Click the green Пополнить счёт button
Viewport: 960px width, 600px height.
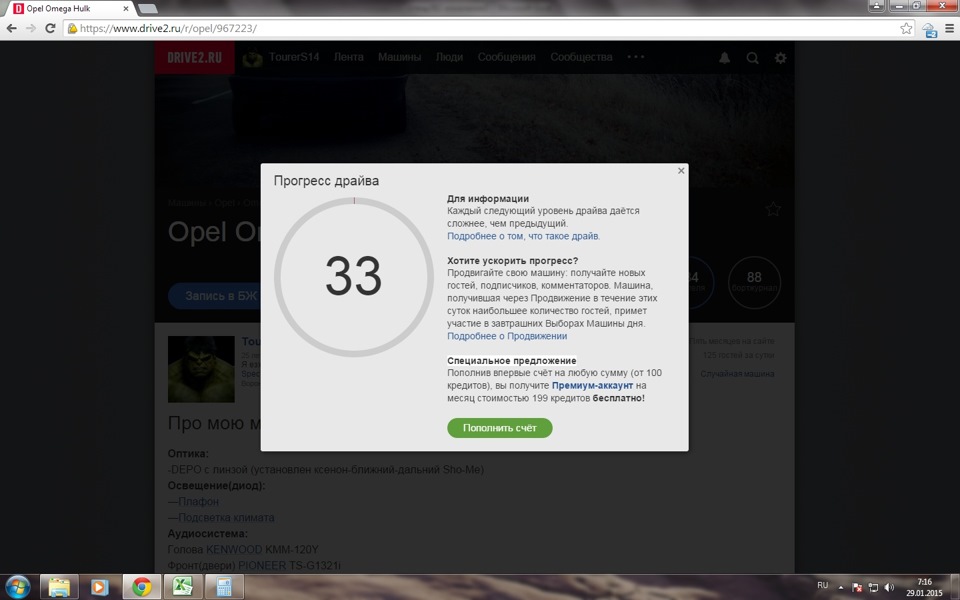500,428
